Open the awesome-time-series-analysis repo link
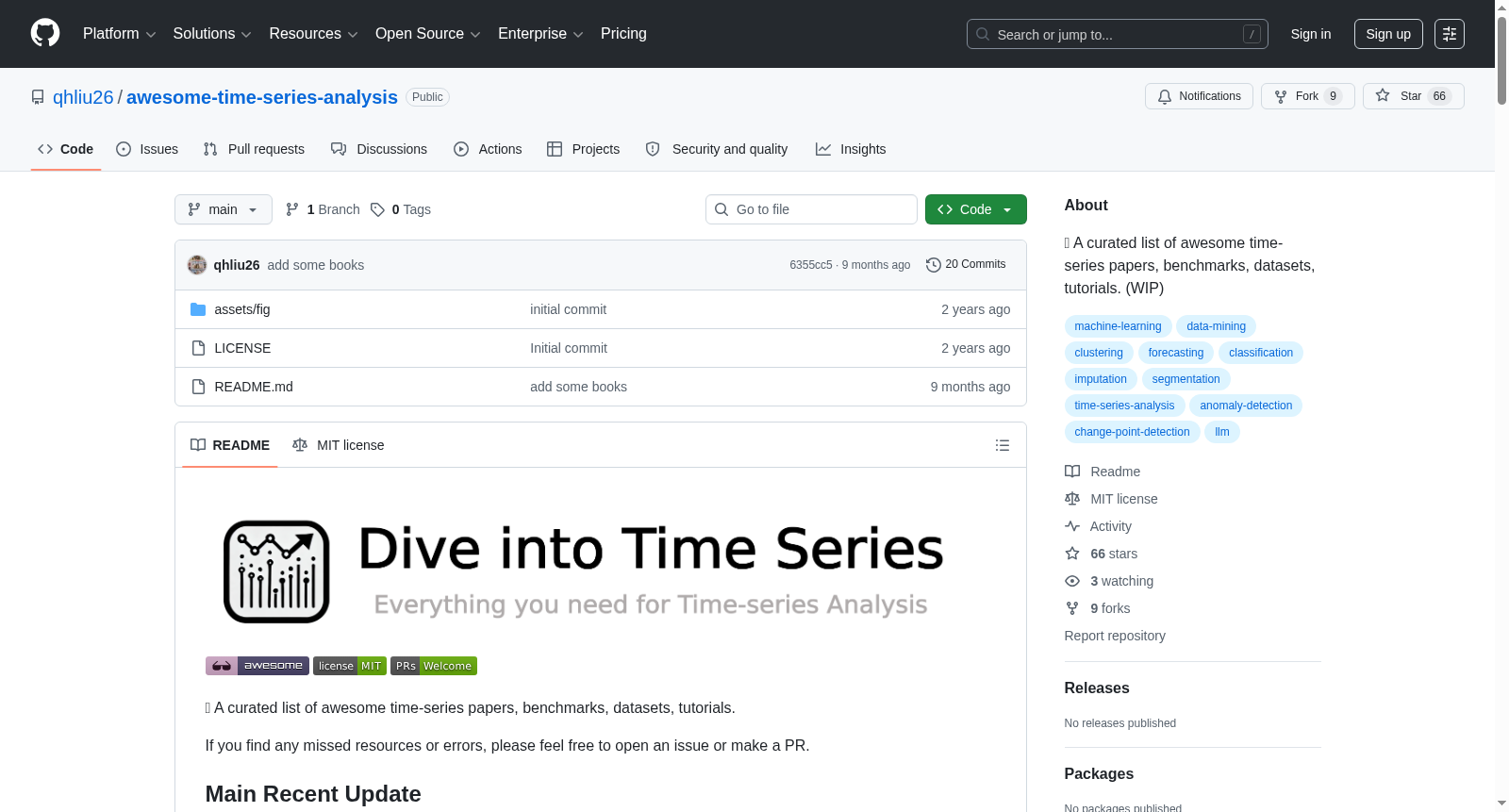The width and height of the screenshot is (1509, 812). tap(262, 97)
